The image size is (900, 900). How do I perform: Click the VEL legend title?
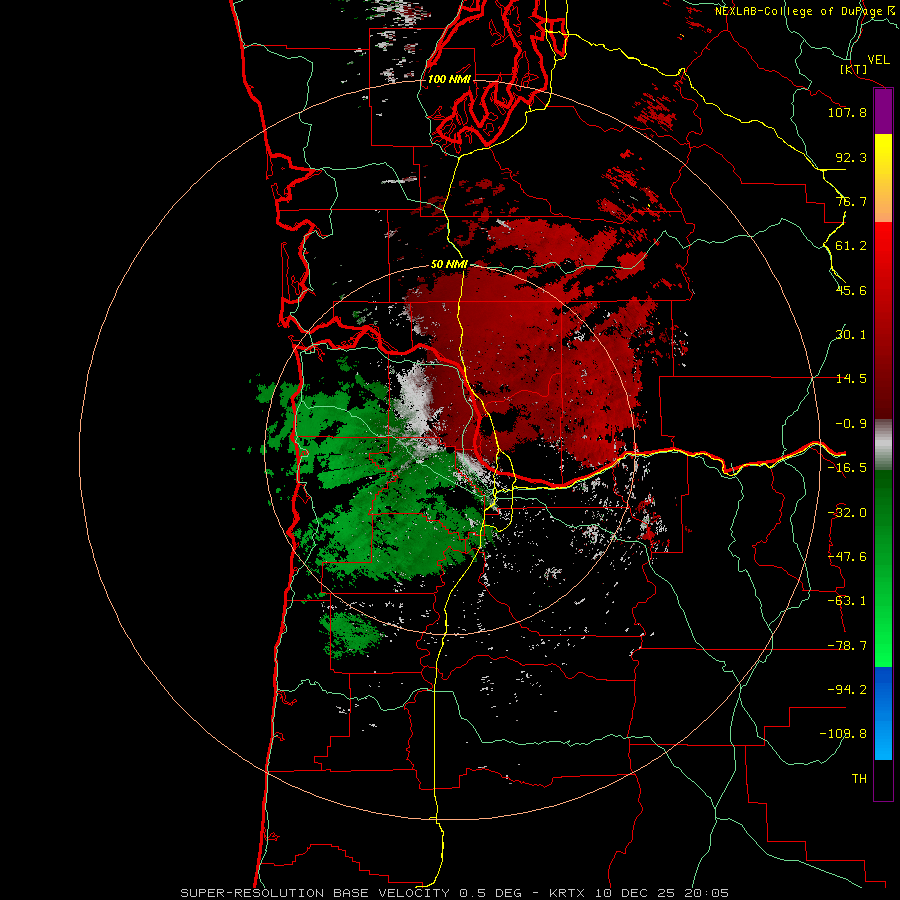(x=878, y=60)
